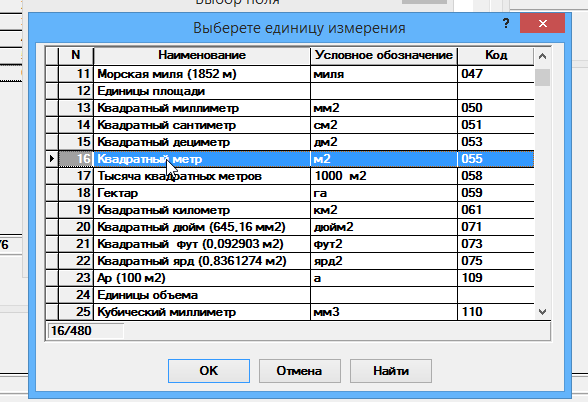588x402 pixels.
Task: Click the N column header
Action: tap(76, 56)
